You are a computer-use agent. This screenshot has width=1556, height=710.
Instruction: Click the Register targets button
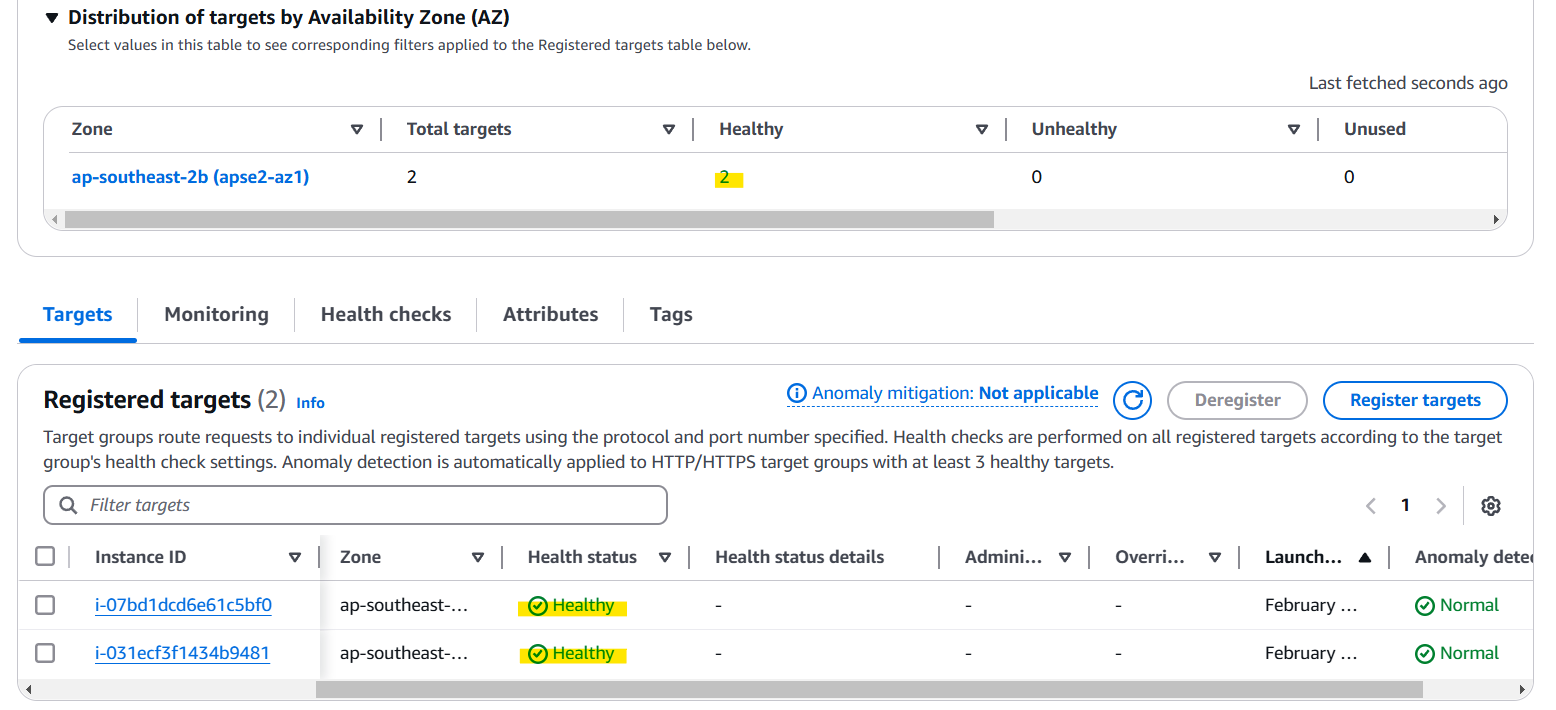(x=1414, y=400)
